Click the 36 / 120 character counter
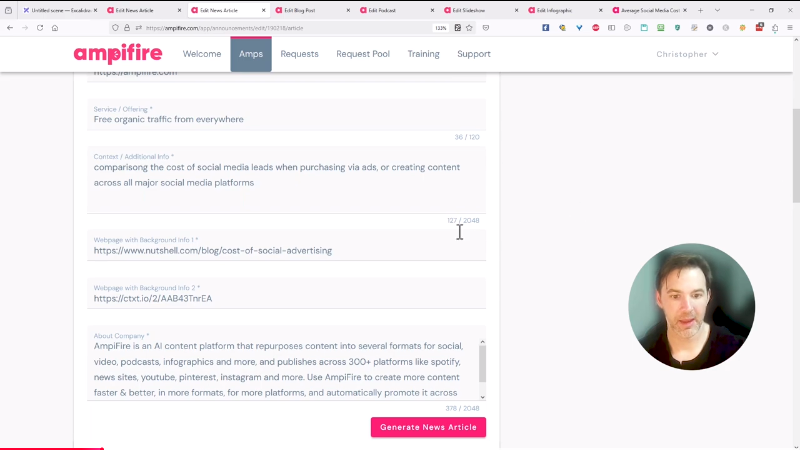 (x=467, y=137)
